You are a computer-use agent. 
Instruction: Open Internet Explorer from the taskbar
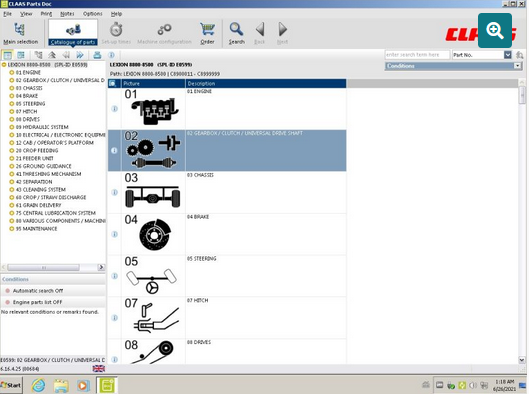38,385
